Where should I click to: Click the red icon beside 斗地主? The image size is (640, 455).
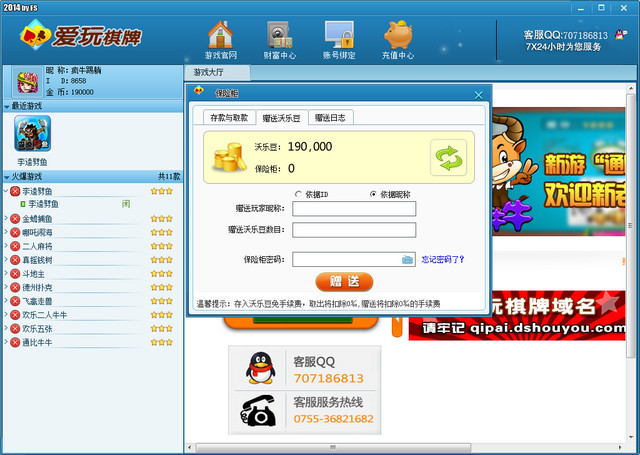pos(15,274)
